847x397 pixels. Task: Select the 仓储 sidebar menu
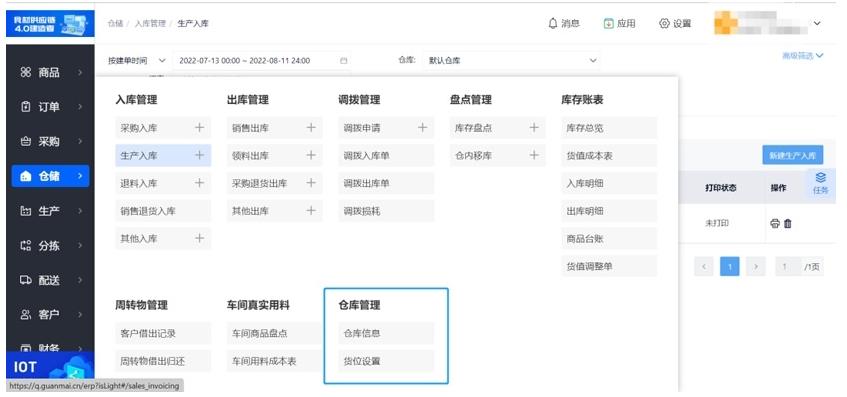tap(50, 176)
